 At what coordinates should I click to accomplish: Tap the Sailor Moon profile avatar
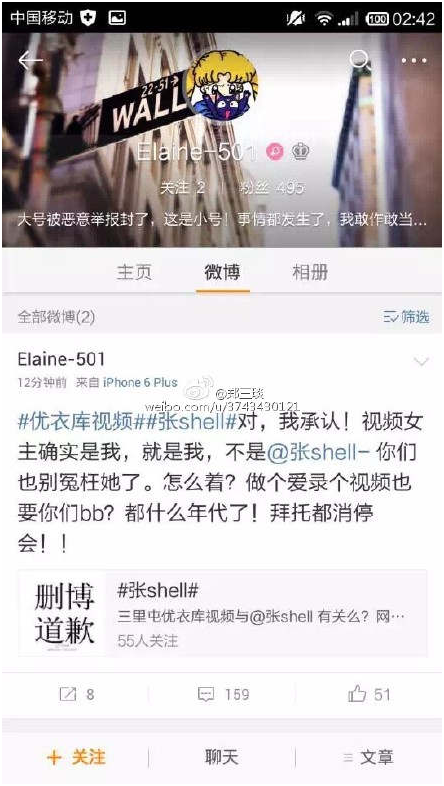coord(221,85)
